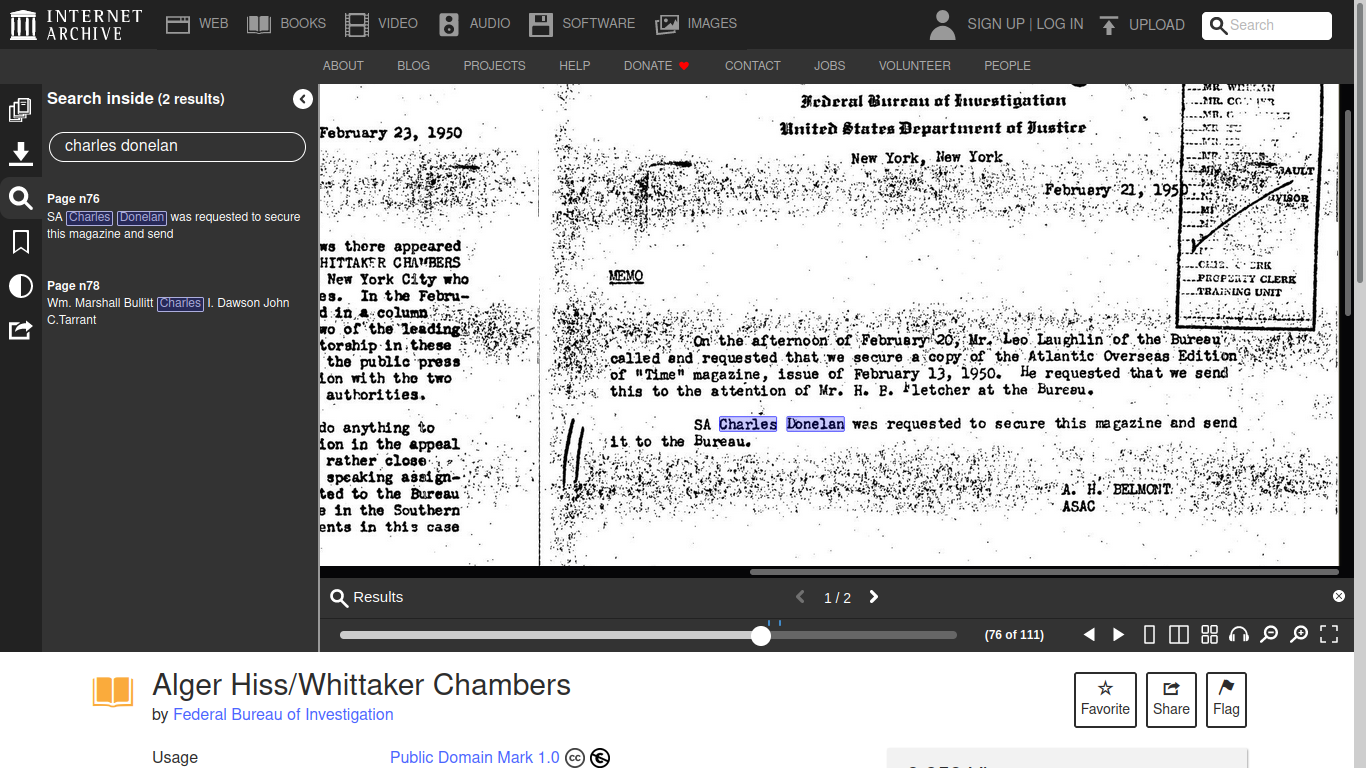Click the highlighted word Charles in the memo

pyautogui.click(x=748, y=424)
